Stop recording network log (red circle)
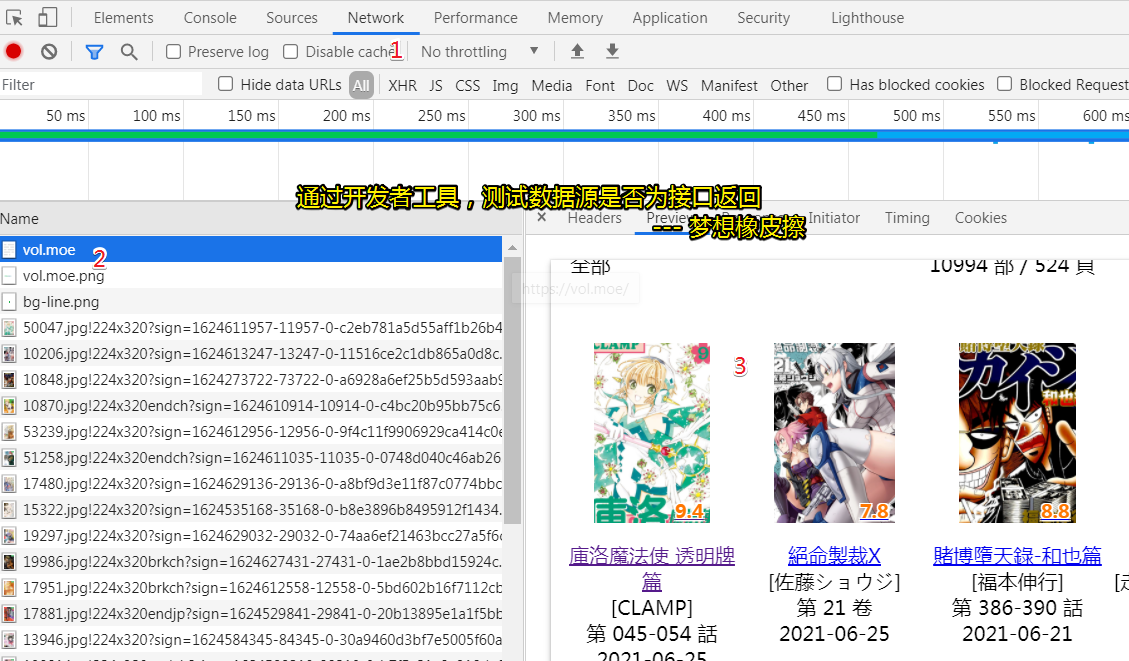 click(14, 51)
